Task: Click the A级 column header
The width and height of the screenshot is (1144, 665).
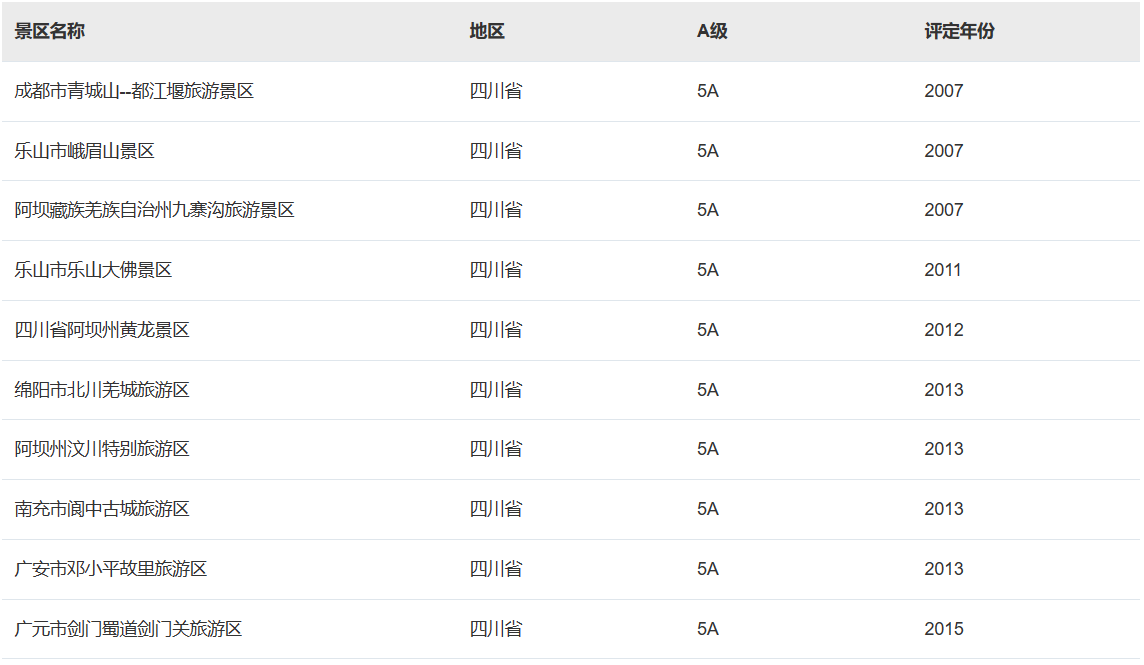Action: coord(712,31)
